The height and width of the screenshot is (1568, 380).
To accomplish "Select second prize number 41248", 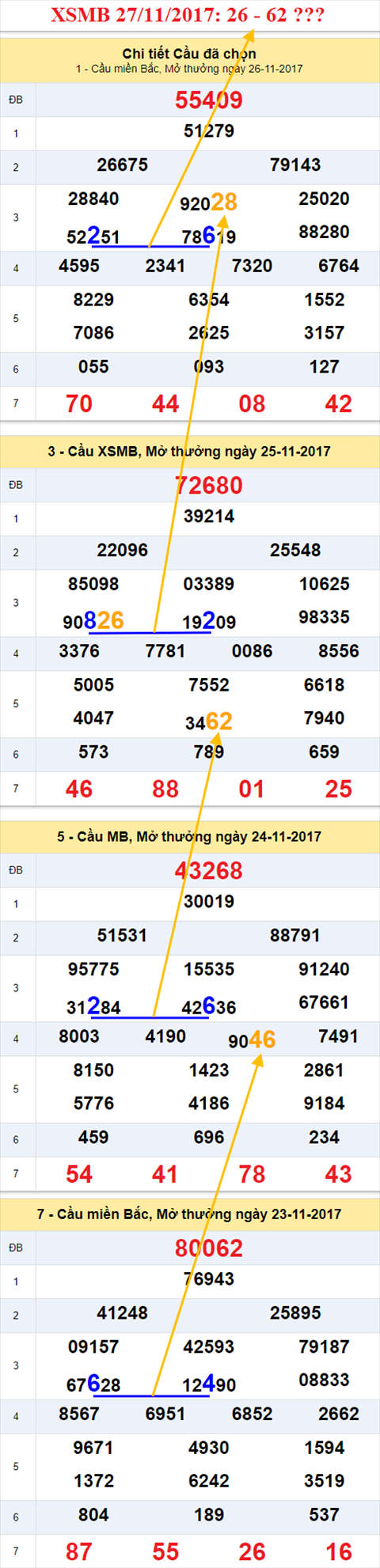I will (123, 1313).
